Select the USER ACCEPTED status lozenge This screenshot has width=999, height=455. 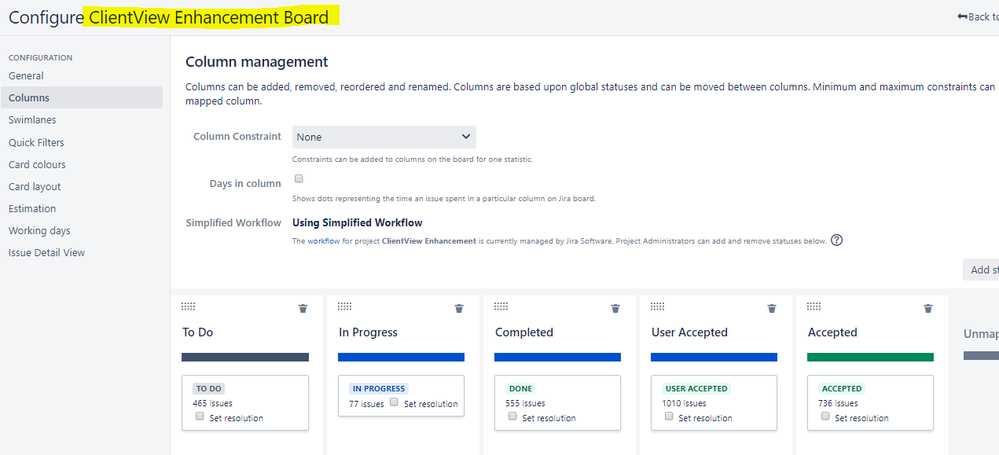tap(696, 389)
